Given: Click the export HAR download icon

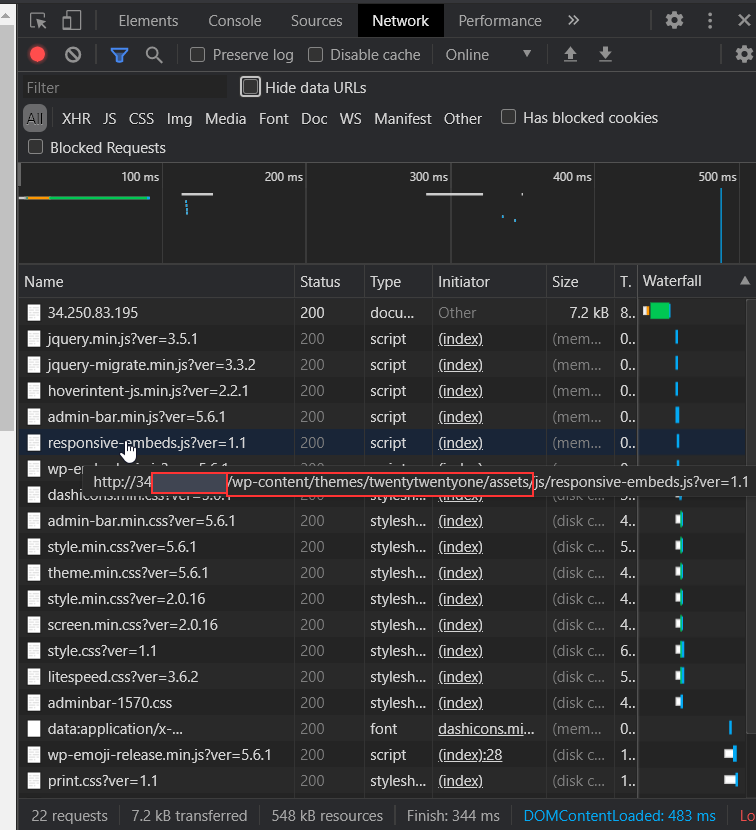Looking at the screenshot, I should click(x=605, y=55).
